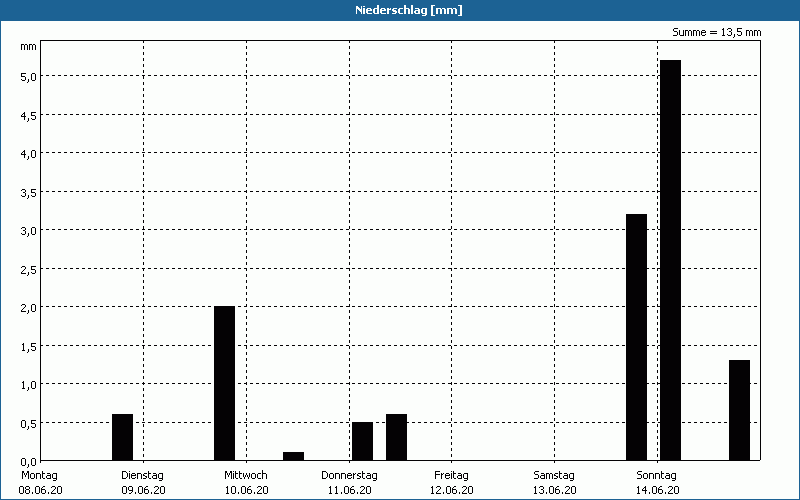The width and height of the screenshot is (800, 500).
Task: Click the '4,0' y-axis value
Action: point(28,154)
